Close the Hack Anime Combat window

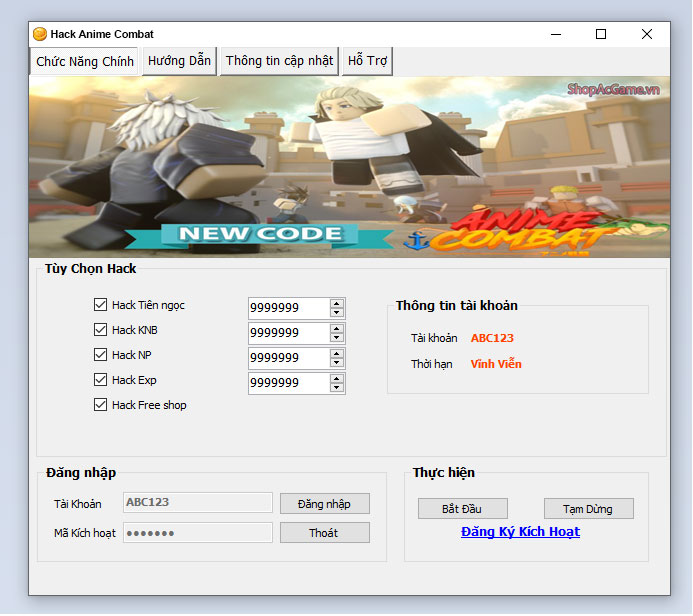[x=647, y=34]
